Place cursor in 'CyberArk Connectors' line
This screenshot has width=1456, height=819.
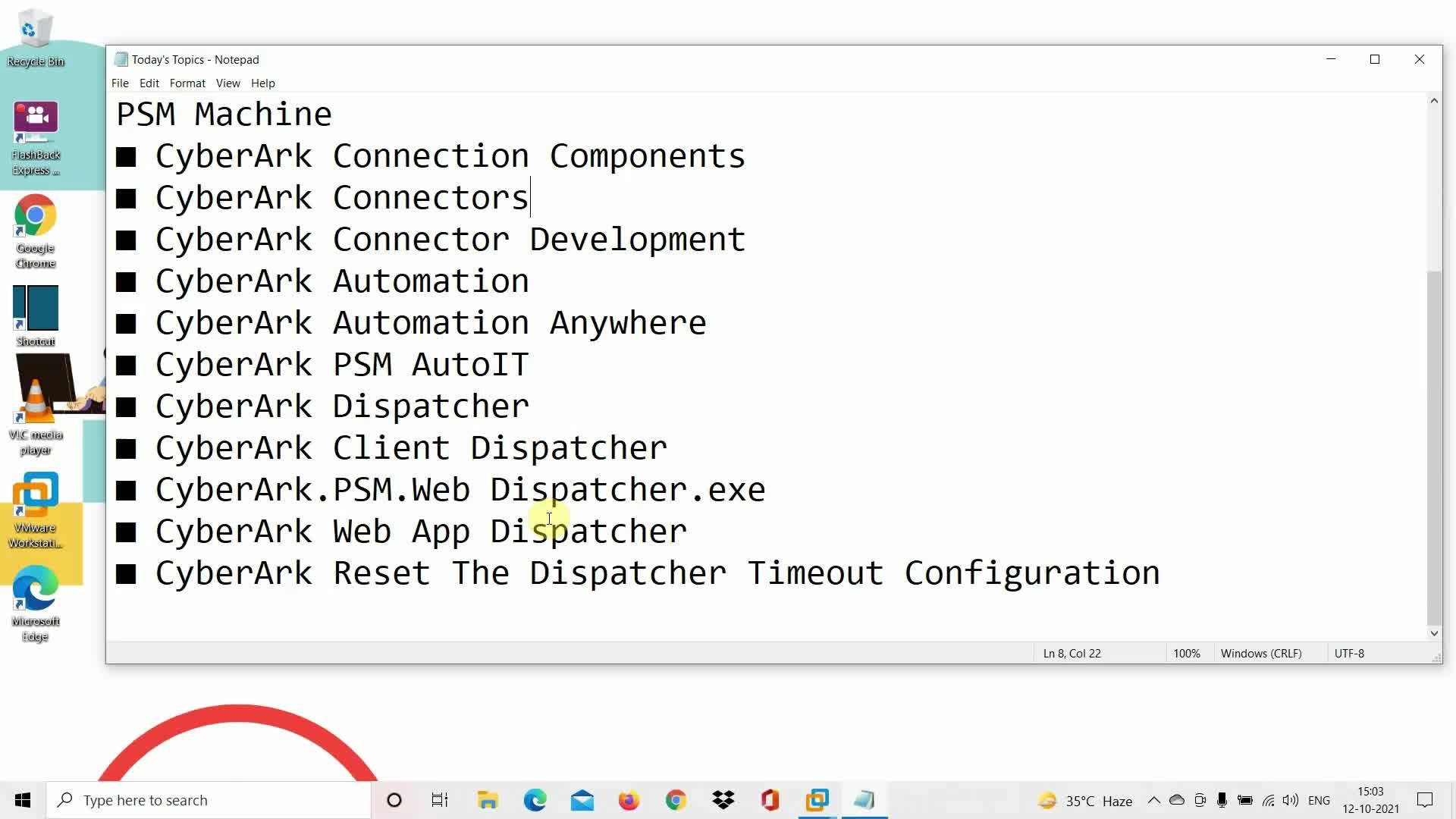[322, 198]
